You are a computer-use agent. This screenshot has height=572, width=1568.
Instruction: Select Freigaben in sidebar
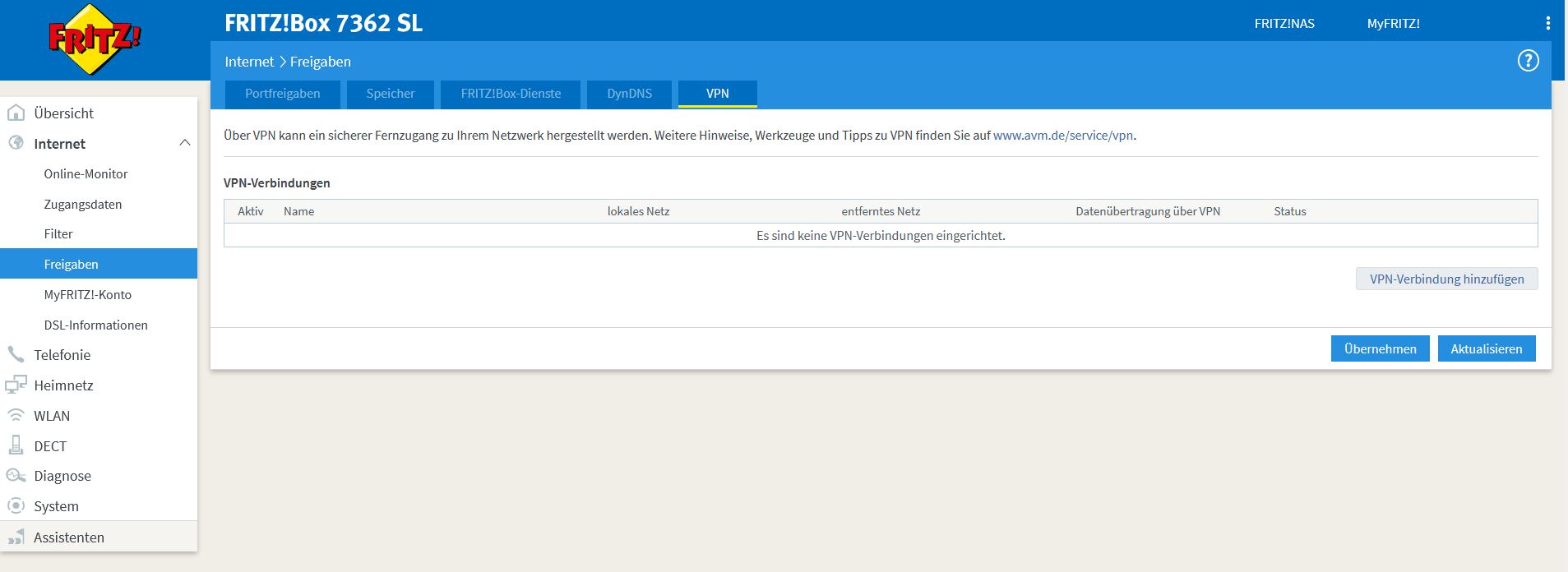99,264
